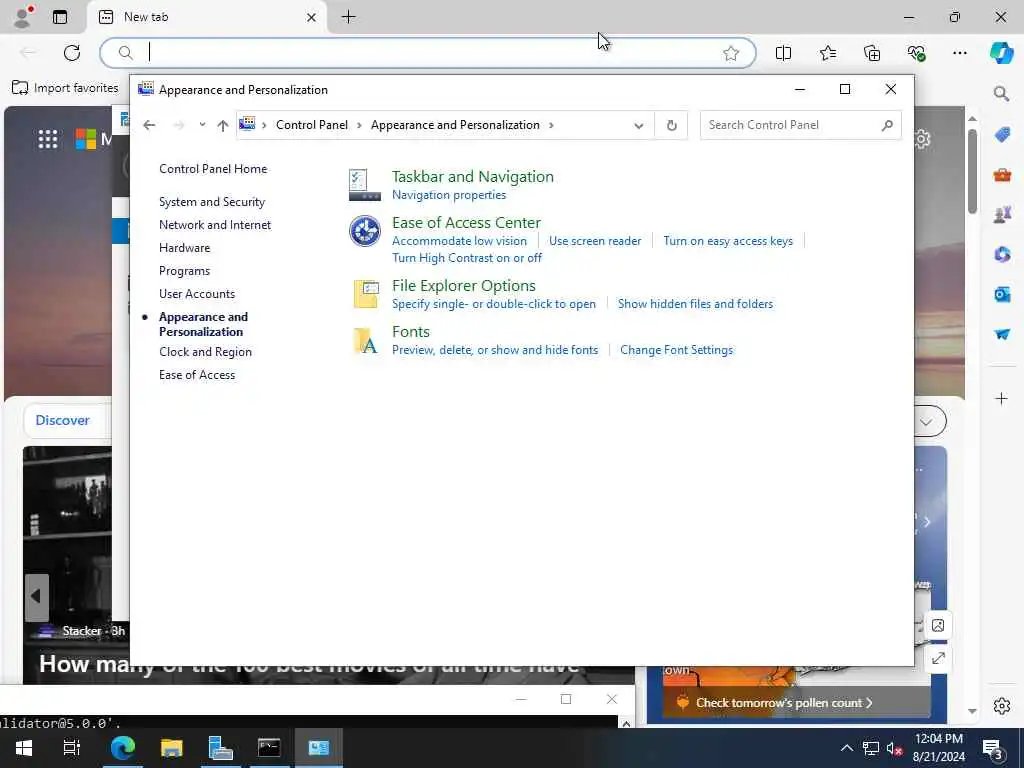
Task: Open Edge split screen button
Action: pos(783,53)
